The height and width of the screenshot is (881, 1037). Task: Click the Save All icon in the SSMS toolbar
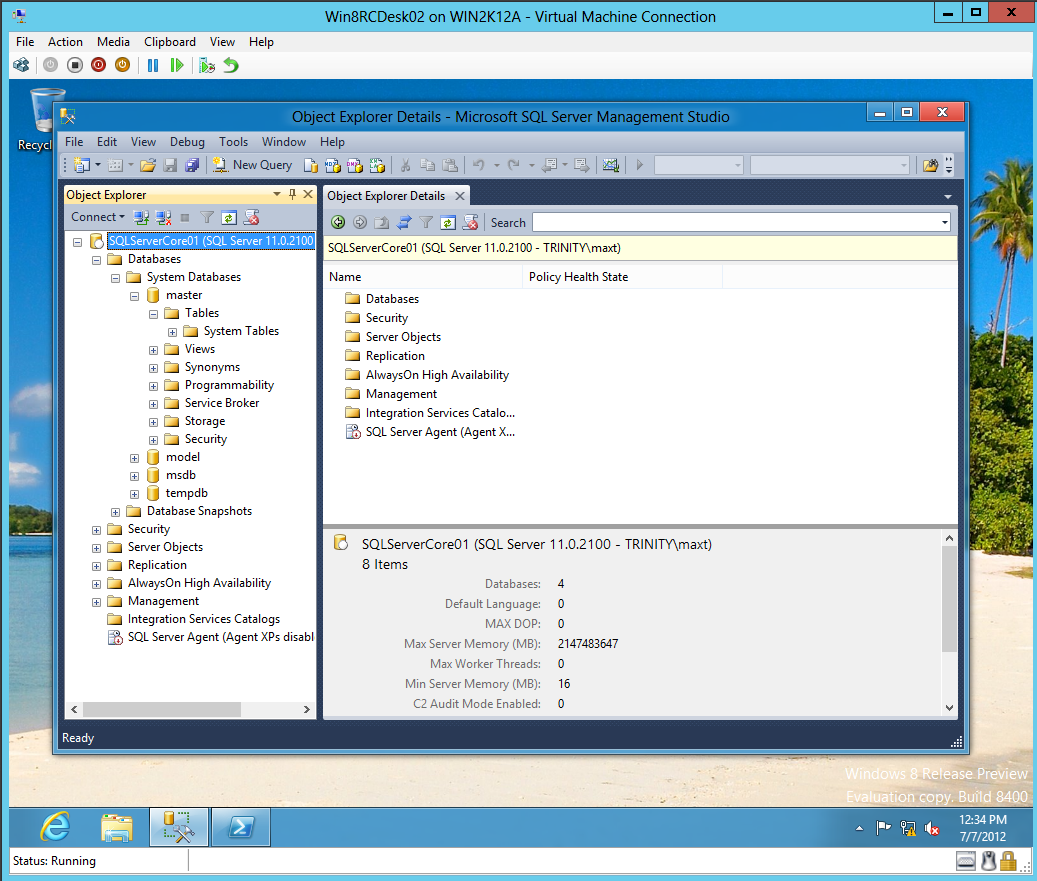click(192, 165)
